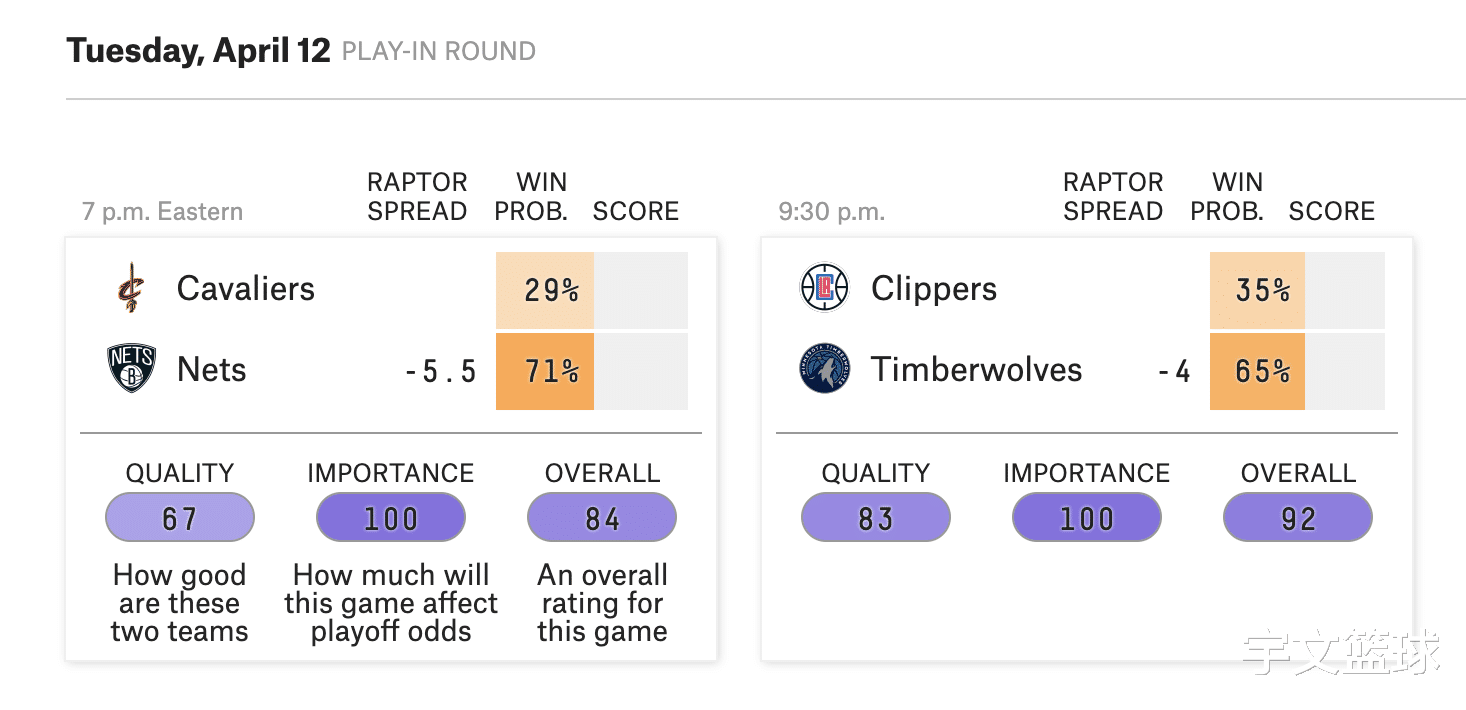The width and height of the screenshot is (1466, 710).
Task: Click the Tuesday, April 12 heading
Action: [198, 51]
